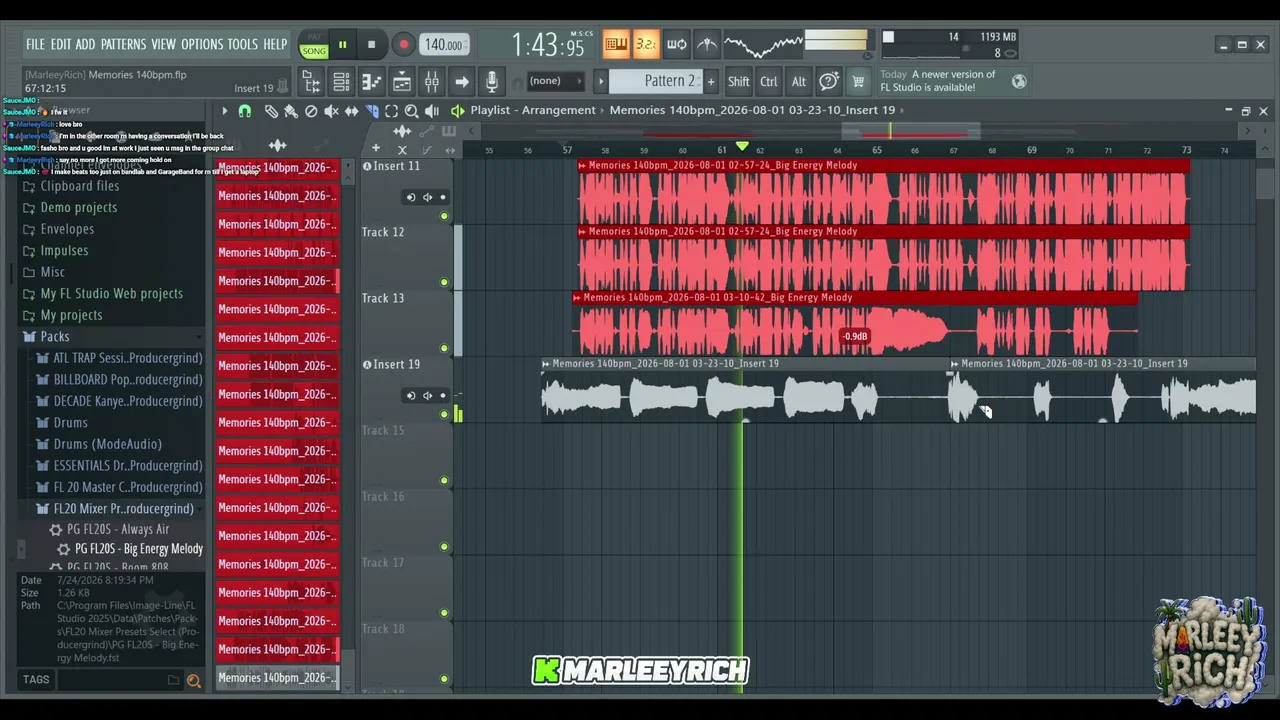This screenshot has width=1280, height=720.
Task: Mute Track 13 with its green LED
Action: coord(445,348)
